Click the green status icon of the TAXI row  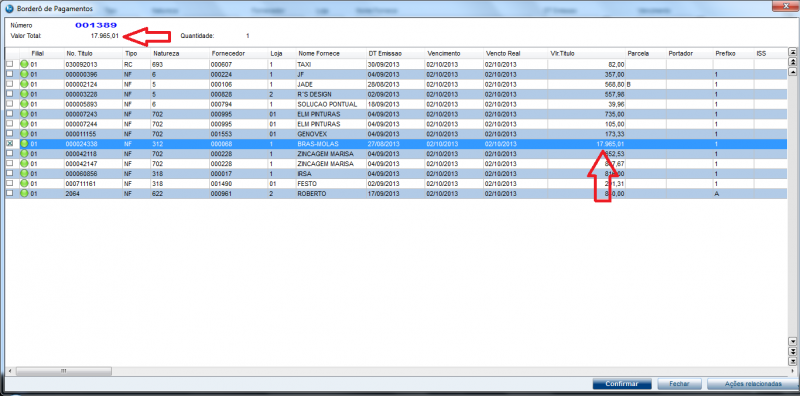click(x=24, y=64)
